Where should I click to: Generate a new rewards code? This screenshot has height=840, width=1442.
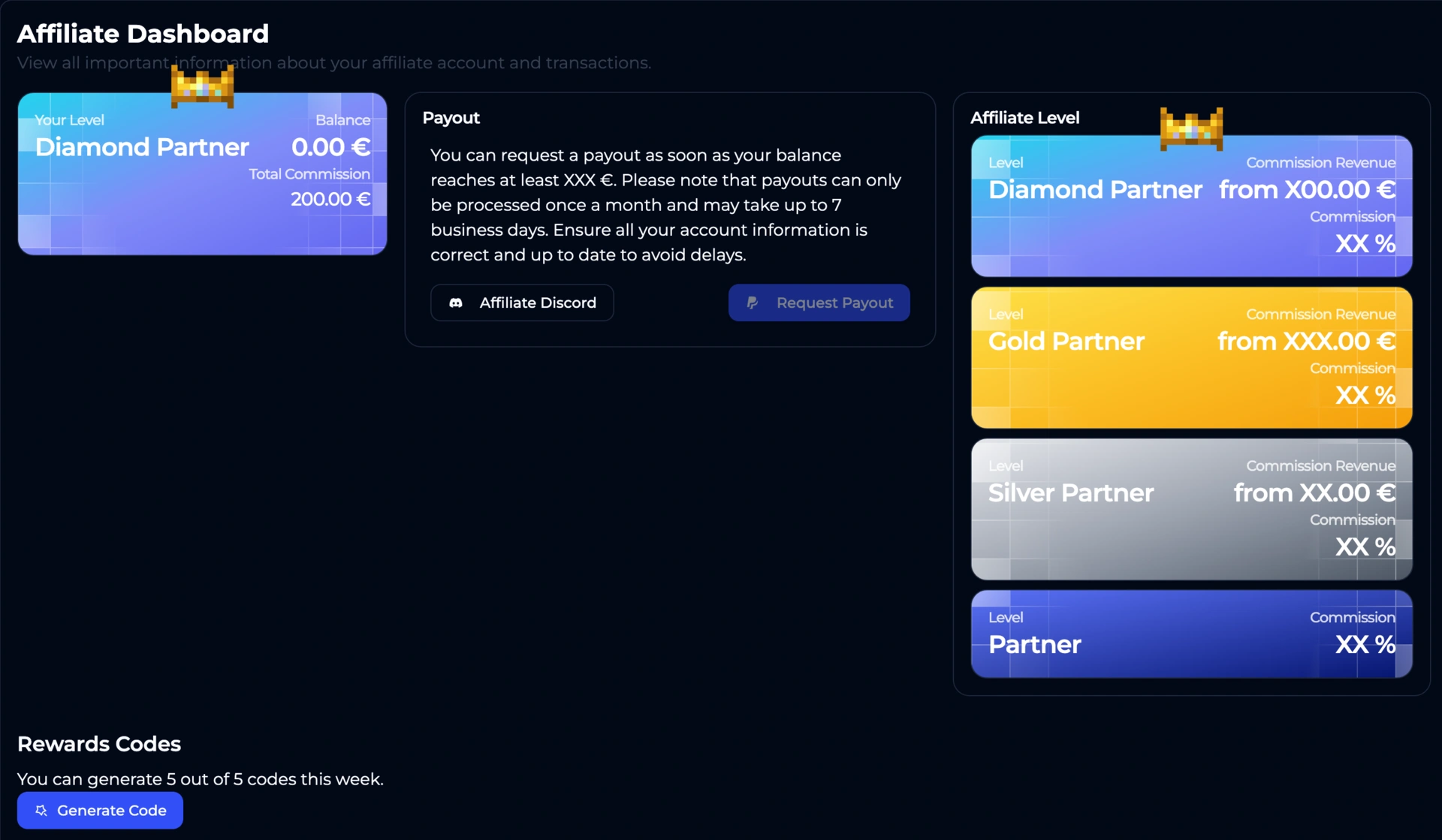(100, 810)
